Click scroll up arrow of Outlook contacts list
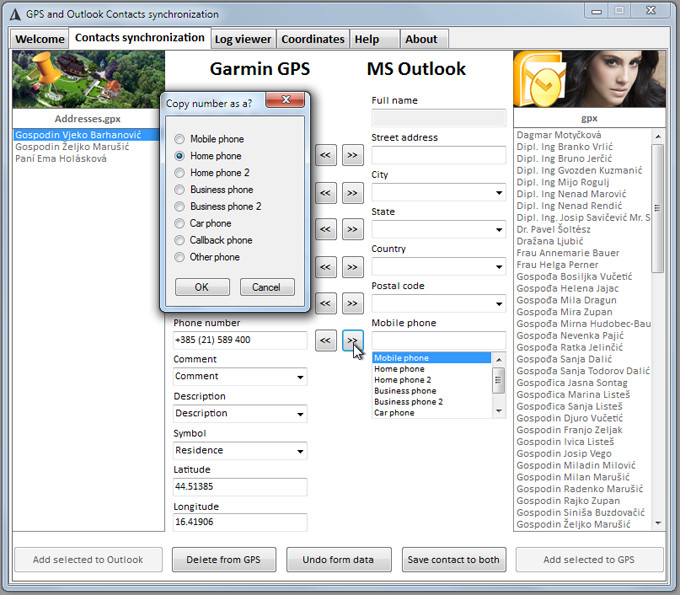 pyautogui.click(x=658, y=136)
